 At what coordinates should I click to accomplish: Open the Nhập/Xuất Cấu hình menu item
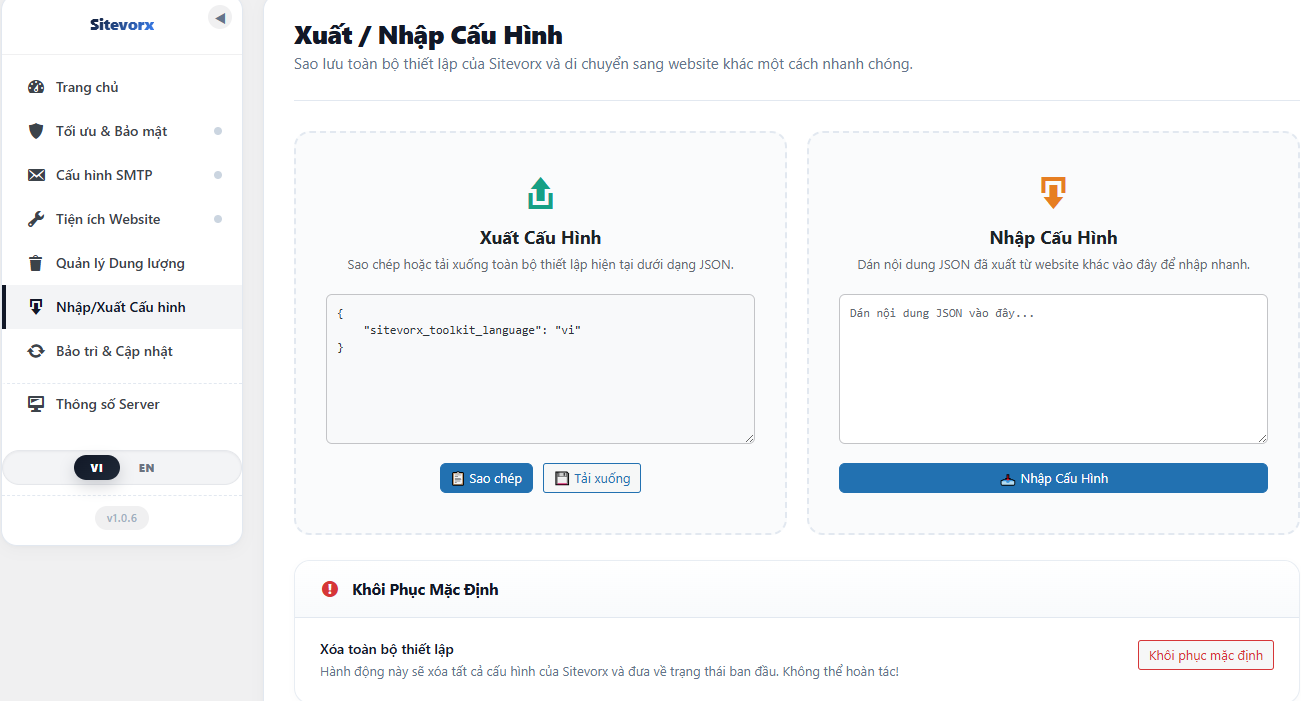[122, 307]
